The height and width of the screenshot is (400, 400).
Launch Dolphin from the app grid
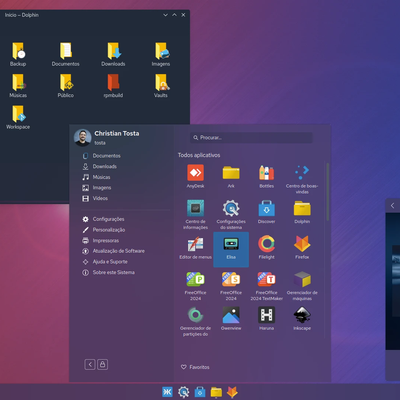coord(302,212)
